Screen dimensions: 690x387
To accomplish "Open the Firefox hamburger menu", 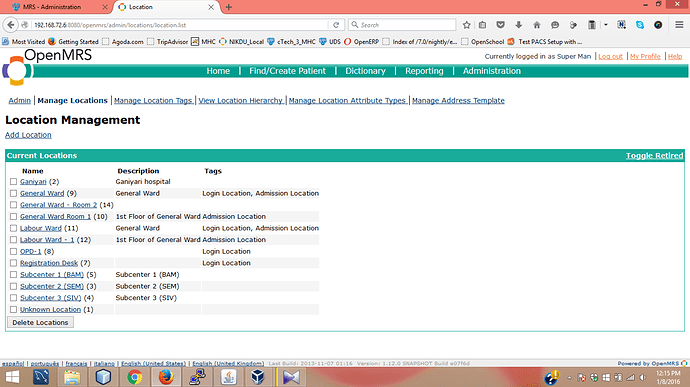I will point(679,25).
